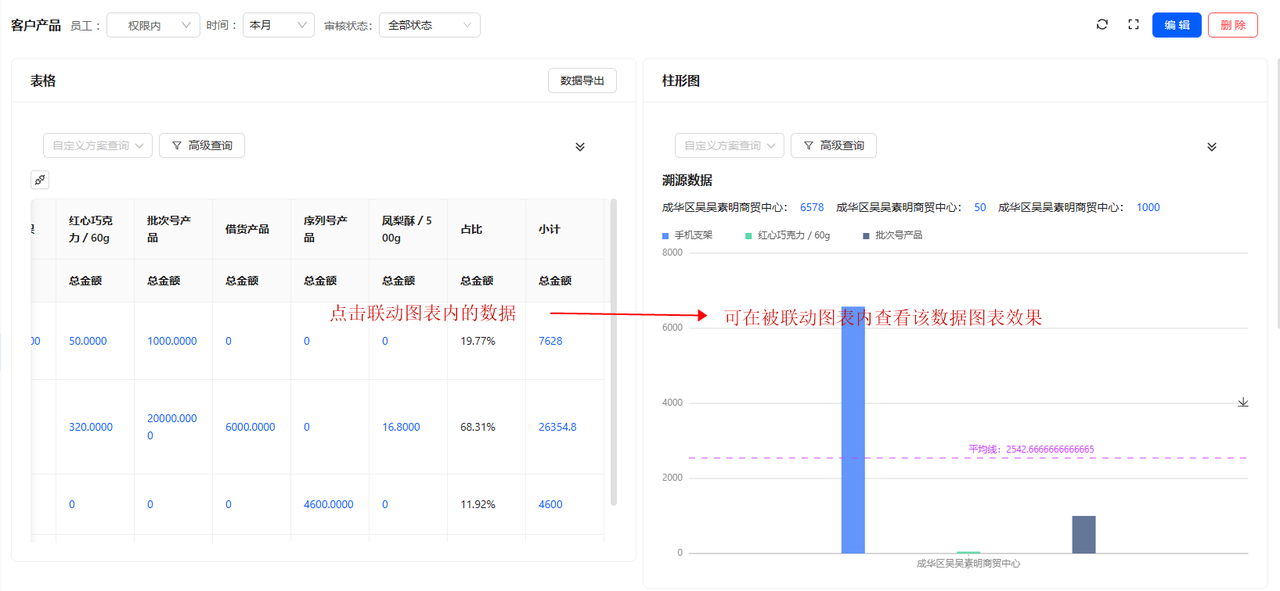Export data with 数据导出 button
The height and width of the screenshot is (591, 1280).
tap(582, 81)
